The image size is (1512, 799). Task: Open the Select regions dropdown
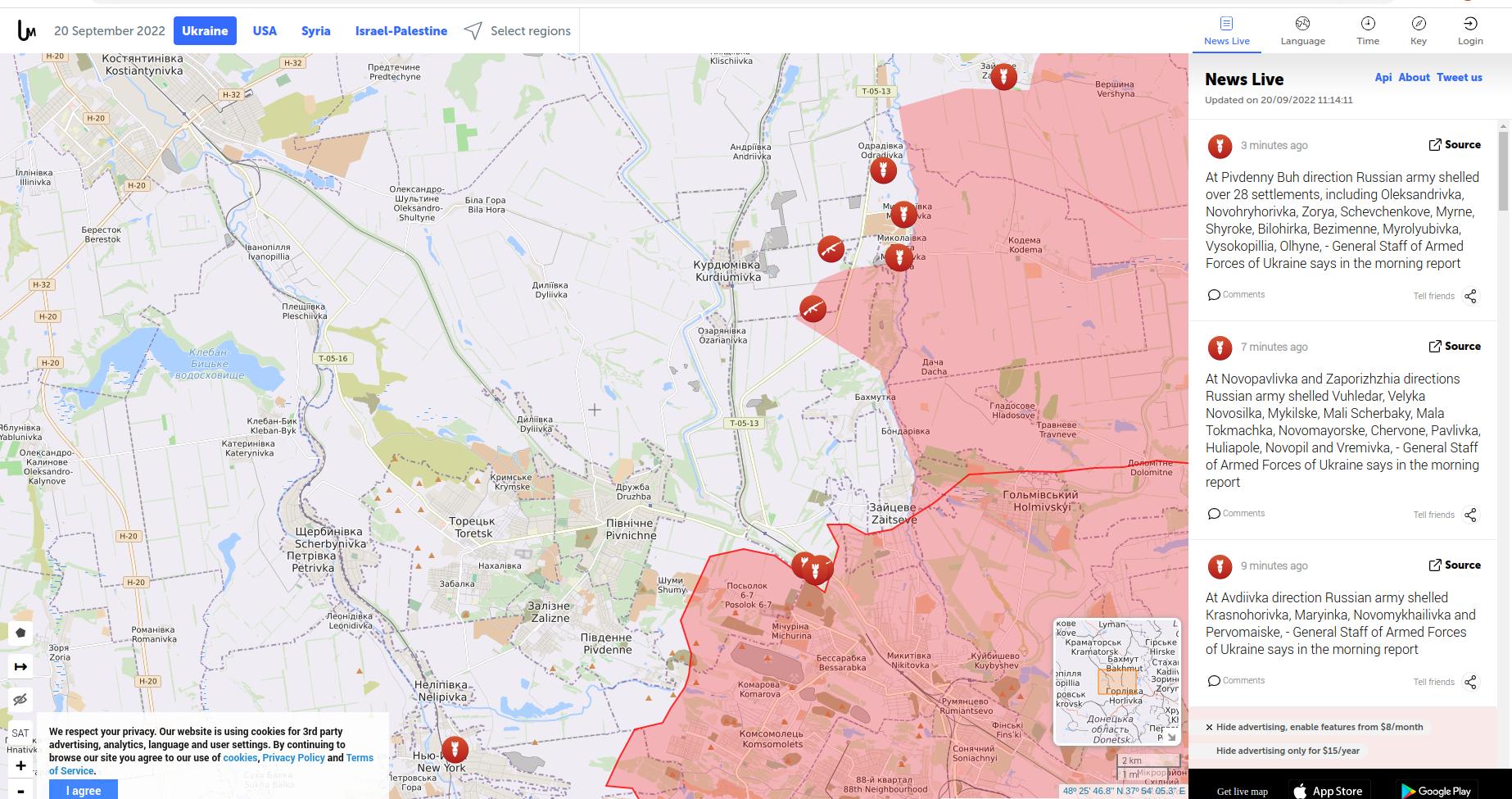[x=517, y=30]
